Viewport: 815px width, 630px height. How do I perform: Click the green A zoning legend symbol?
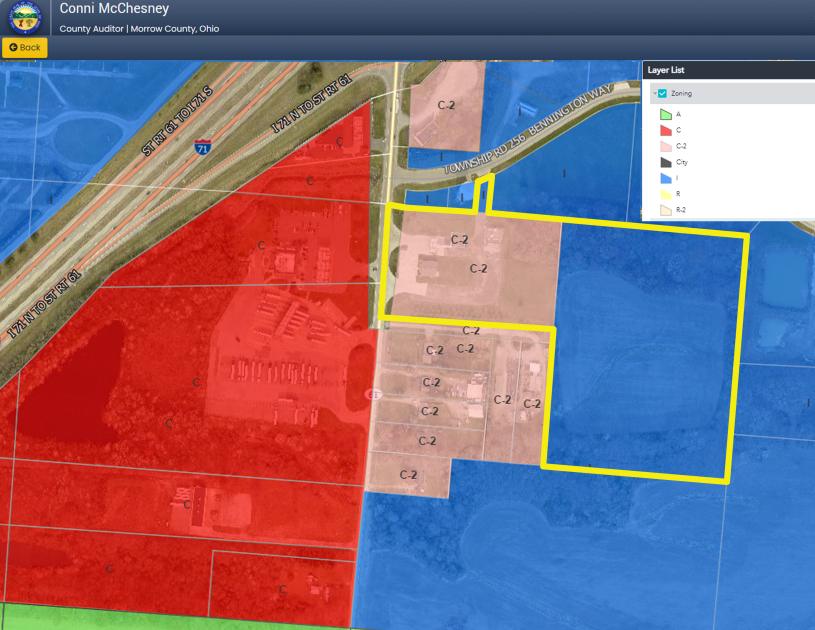click(665, 114)
